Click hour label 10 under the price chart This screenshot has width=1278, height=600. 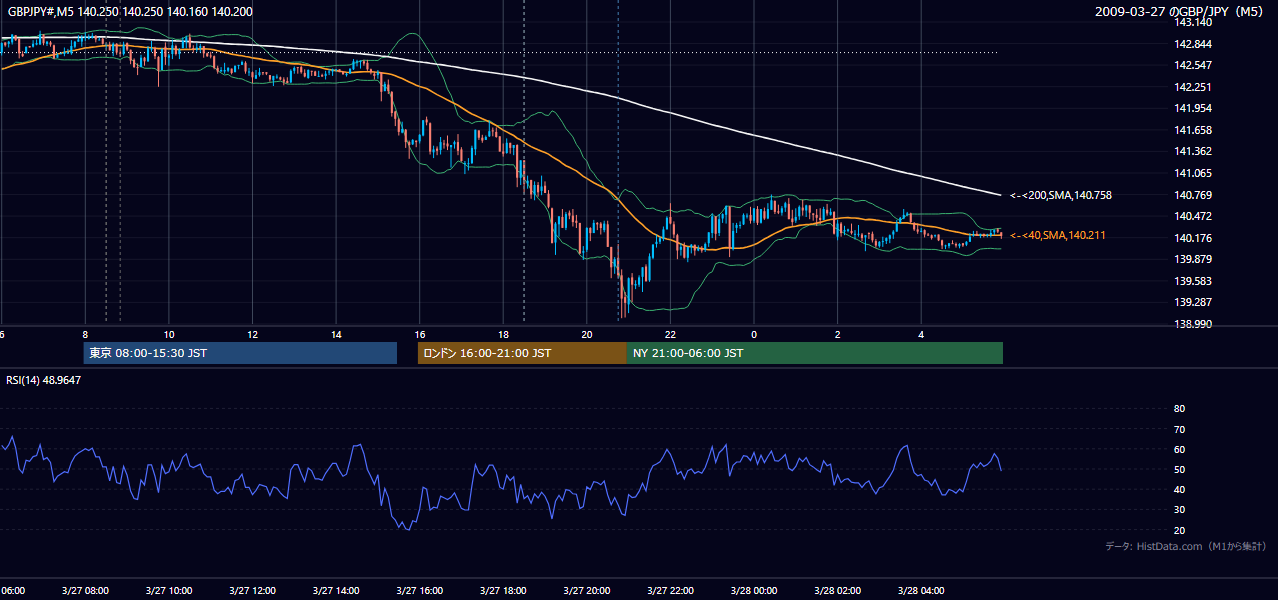tap(169, 334)
